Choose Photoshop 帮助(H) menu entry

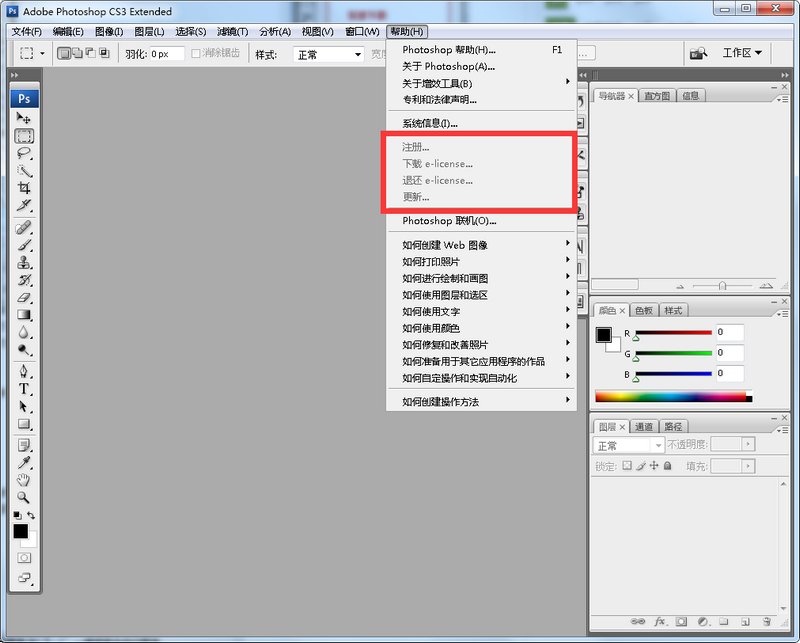pos(482,50)
